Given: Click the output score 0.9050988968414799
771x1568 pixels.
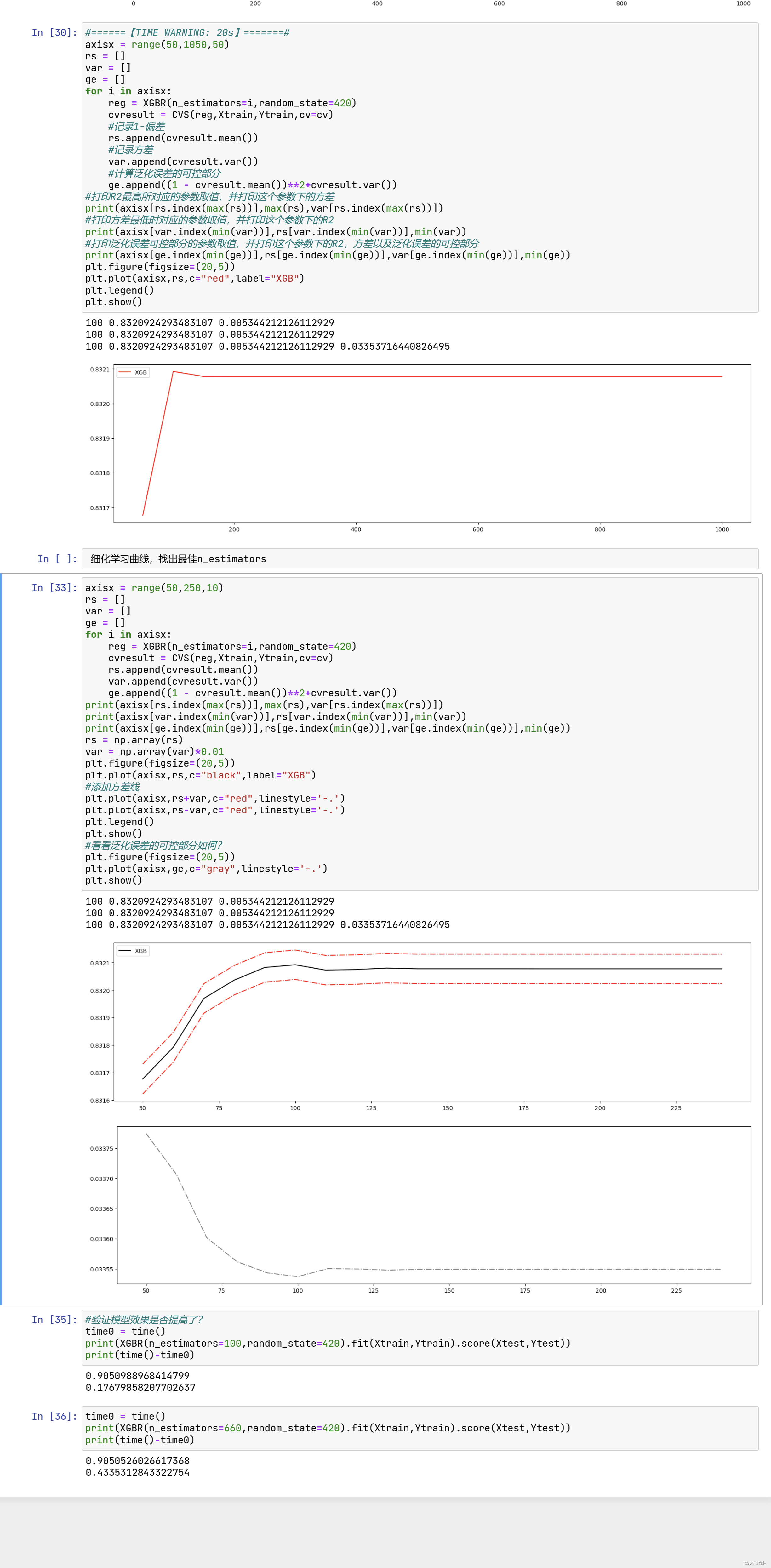Looking at the screenshot, I should pos(138,1376).
